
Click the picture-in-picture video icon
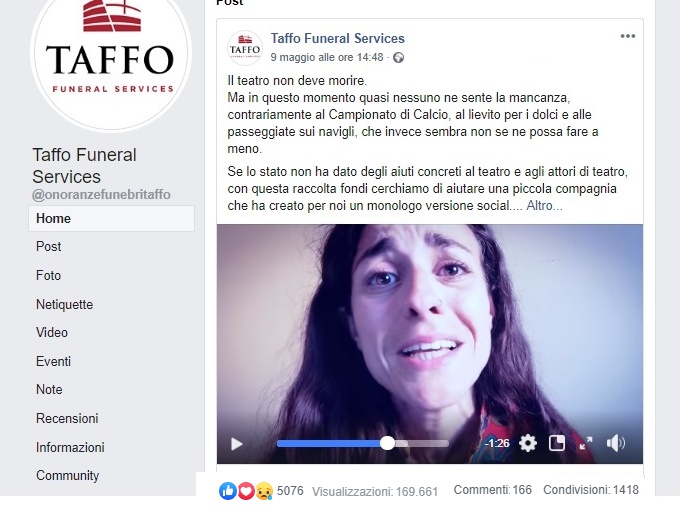556,443
